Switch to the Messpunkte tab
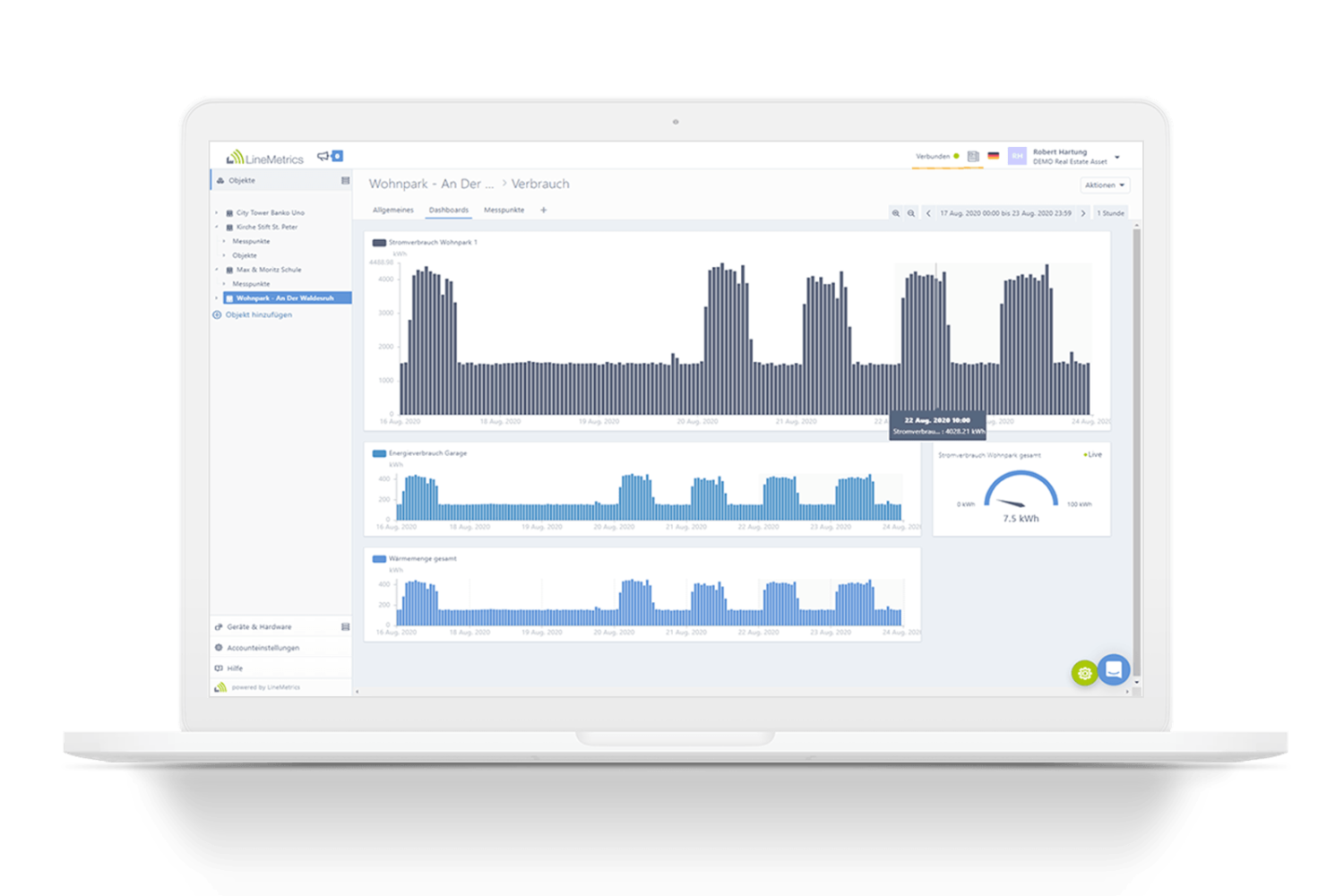The height and width of the screenshot is (896, 1344). click(x=504, y=211)
